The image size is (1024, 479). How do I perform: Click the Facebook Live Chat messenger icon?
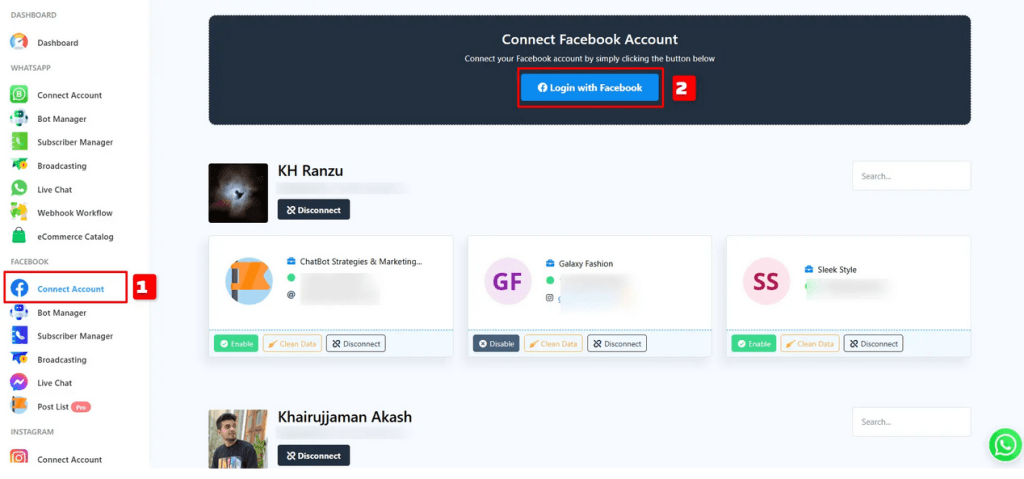click(x=19, y=383)
